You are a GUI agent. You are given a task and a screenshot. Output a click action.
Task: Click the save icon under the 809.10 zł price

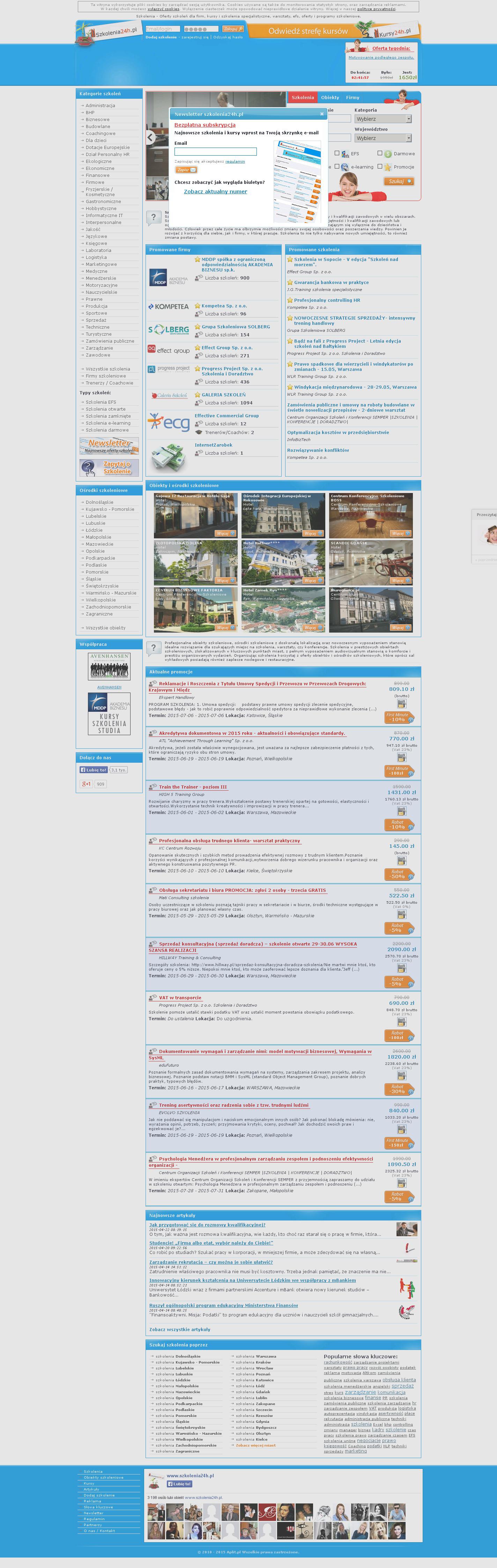[x=401, y=703]
